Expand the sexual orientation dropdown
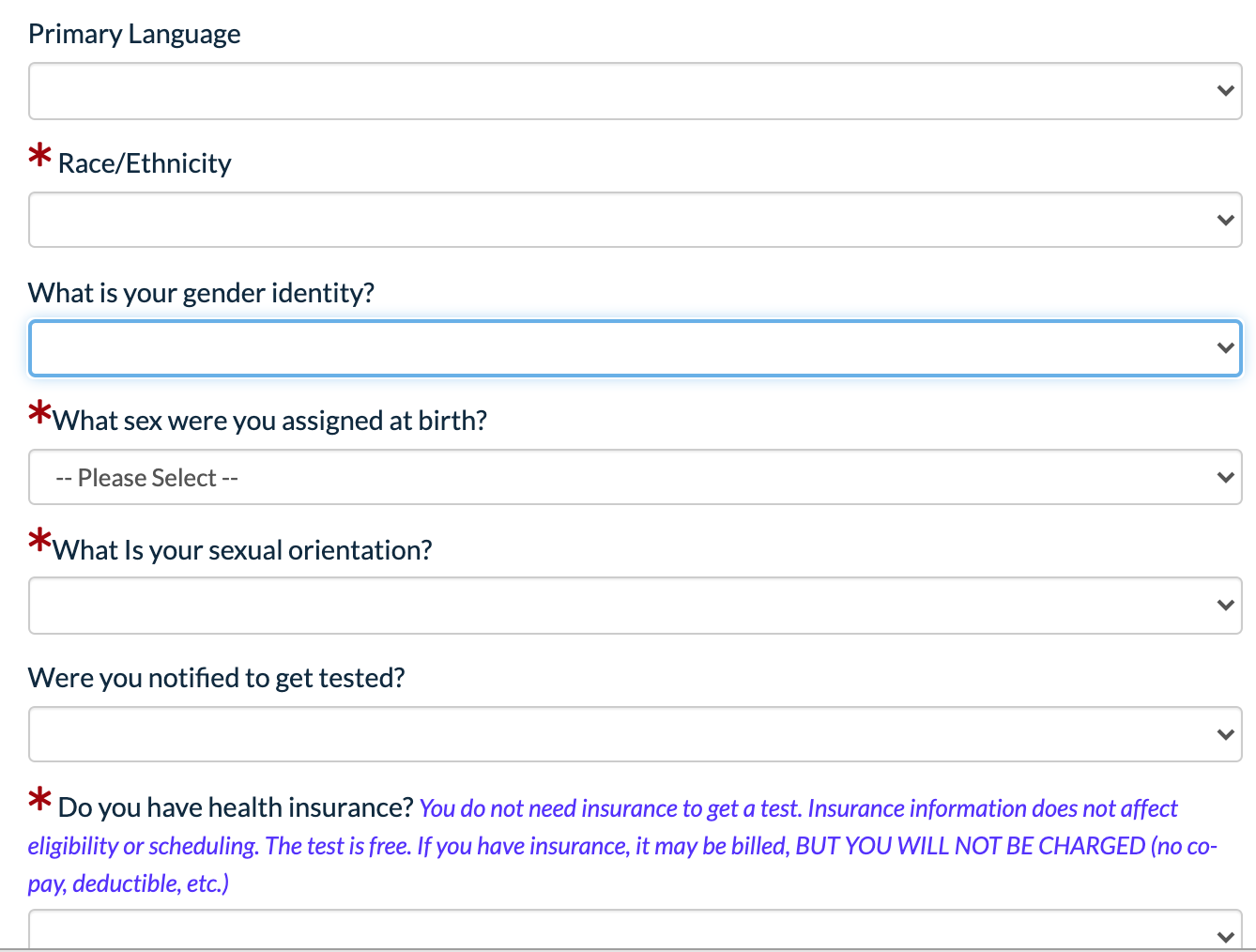This screenshot has width=1256, height=952. click(635, 606)
